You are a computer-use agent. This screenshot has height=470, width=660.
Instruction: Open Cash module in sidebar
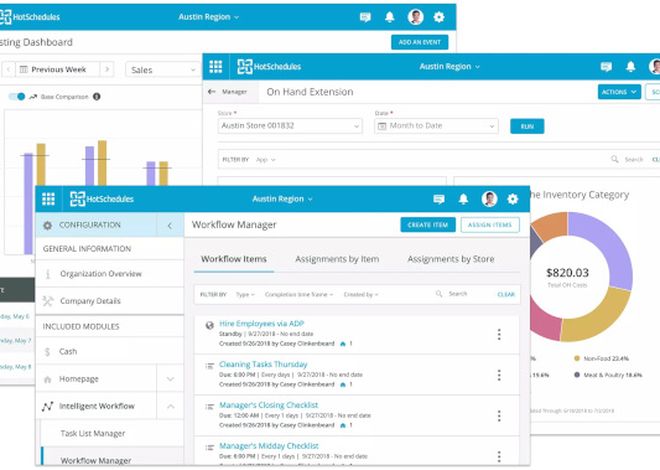click(109, 352)
